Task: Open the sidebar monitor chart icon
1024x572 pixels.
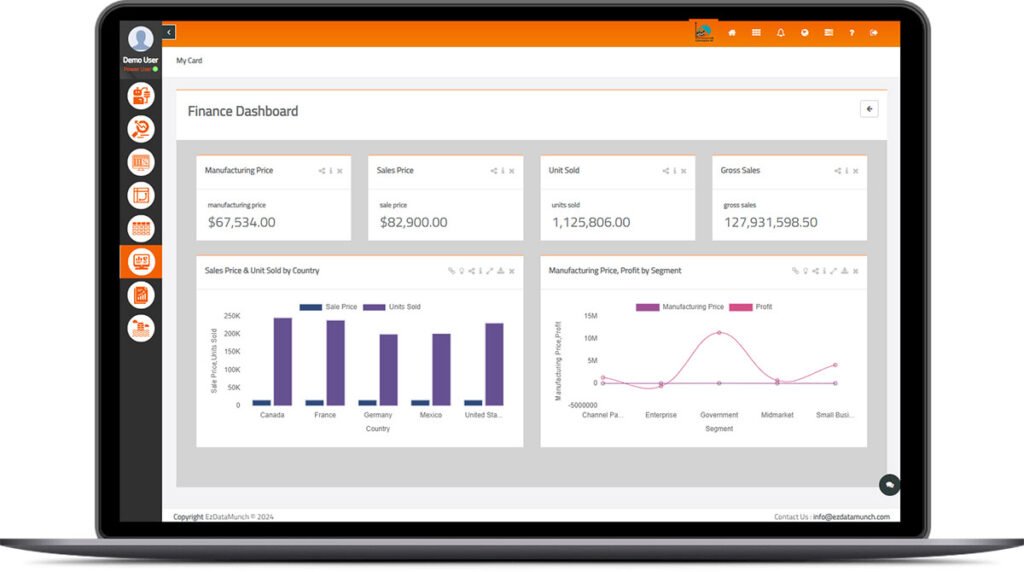Action: point(140,162)
